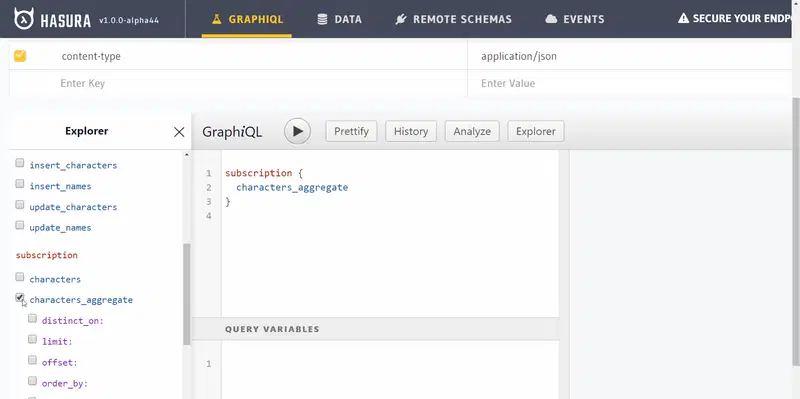Enable the offset argument checkbox

click(x=32, y=360)
